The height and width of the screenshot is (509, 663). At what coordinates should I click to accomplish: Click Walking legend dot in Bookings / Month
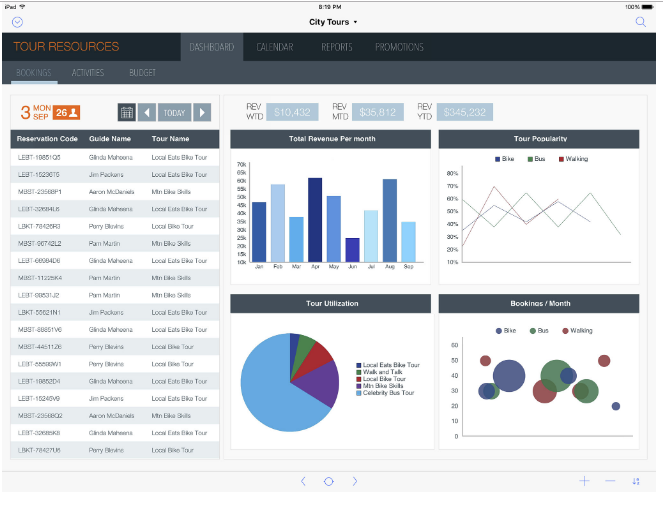(565, 331)
